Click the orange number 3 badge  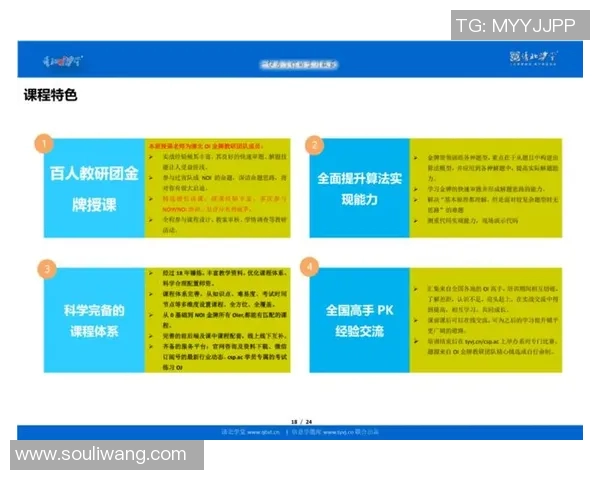47,269
